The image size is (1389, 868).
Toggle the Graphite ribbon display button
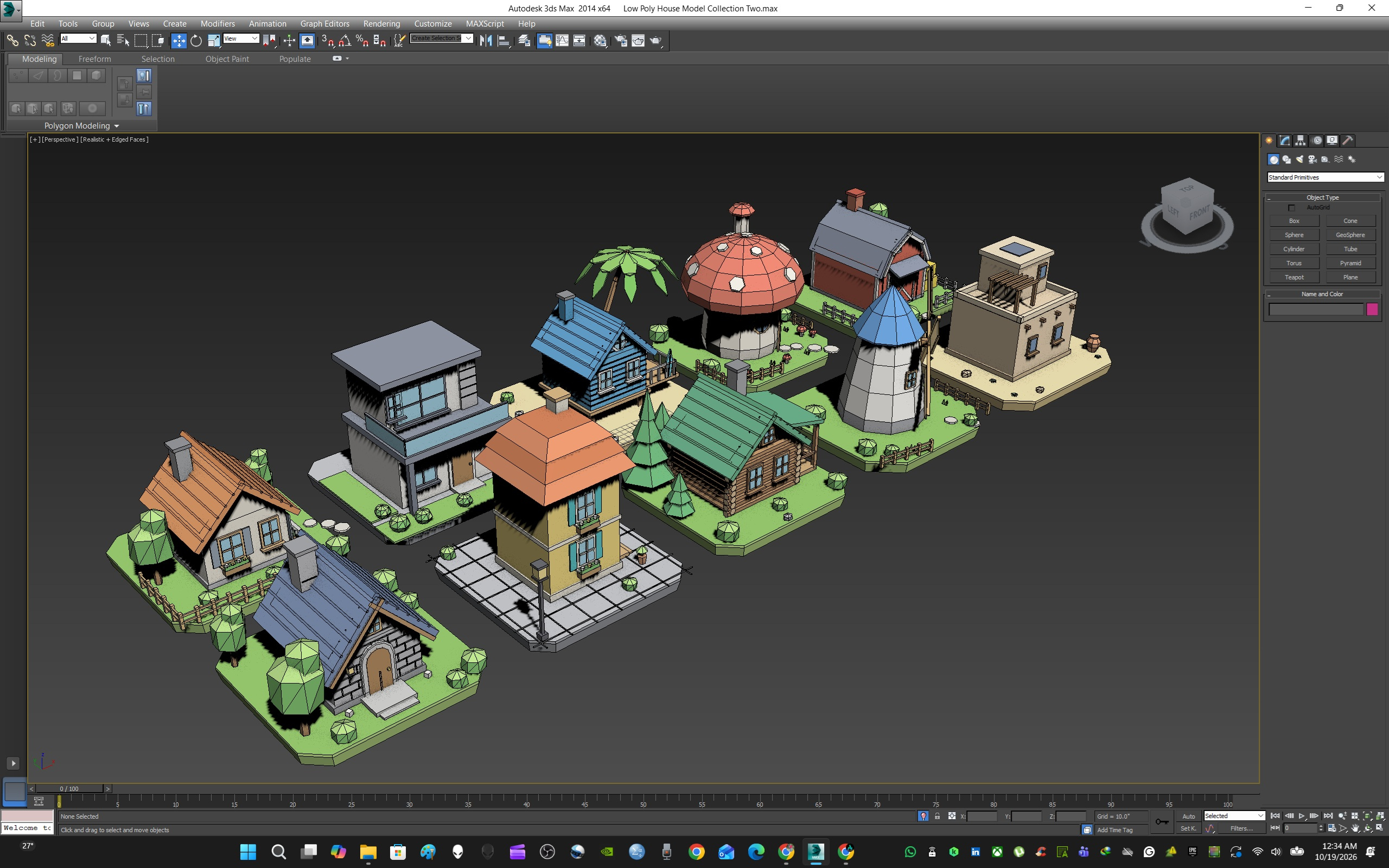point(545,40)
